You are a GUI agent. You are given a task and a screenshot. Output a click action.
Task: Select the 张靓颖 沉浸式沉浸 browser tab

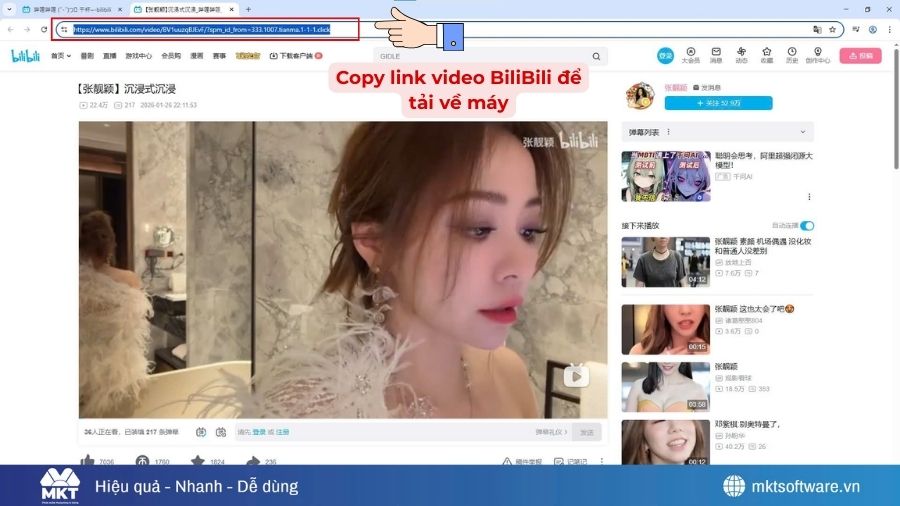(184, 9)
